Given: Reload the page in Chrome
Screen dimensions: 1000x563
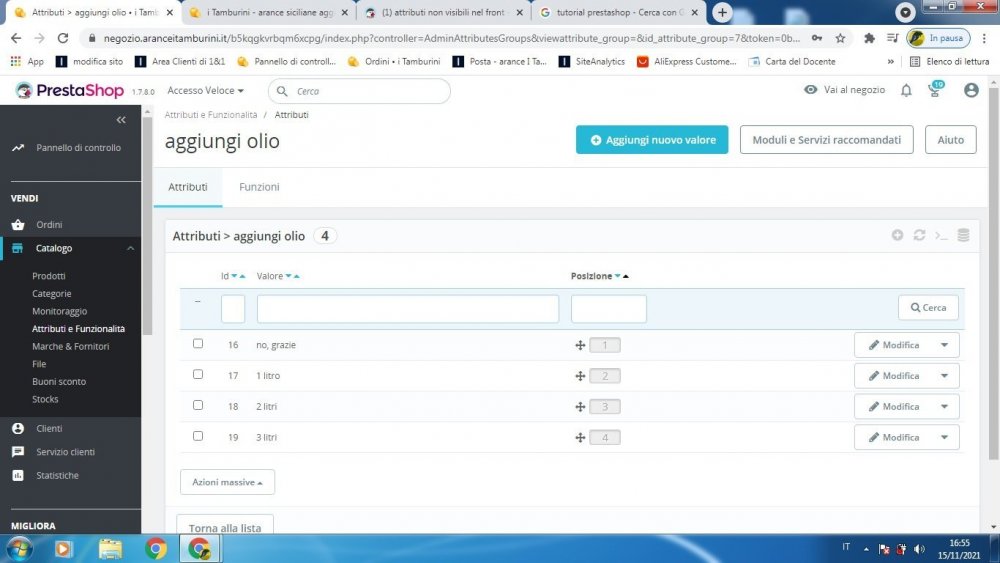Looking at the screenshot, I should click(62, 38).
